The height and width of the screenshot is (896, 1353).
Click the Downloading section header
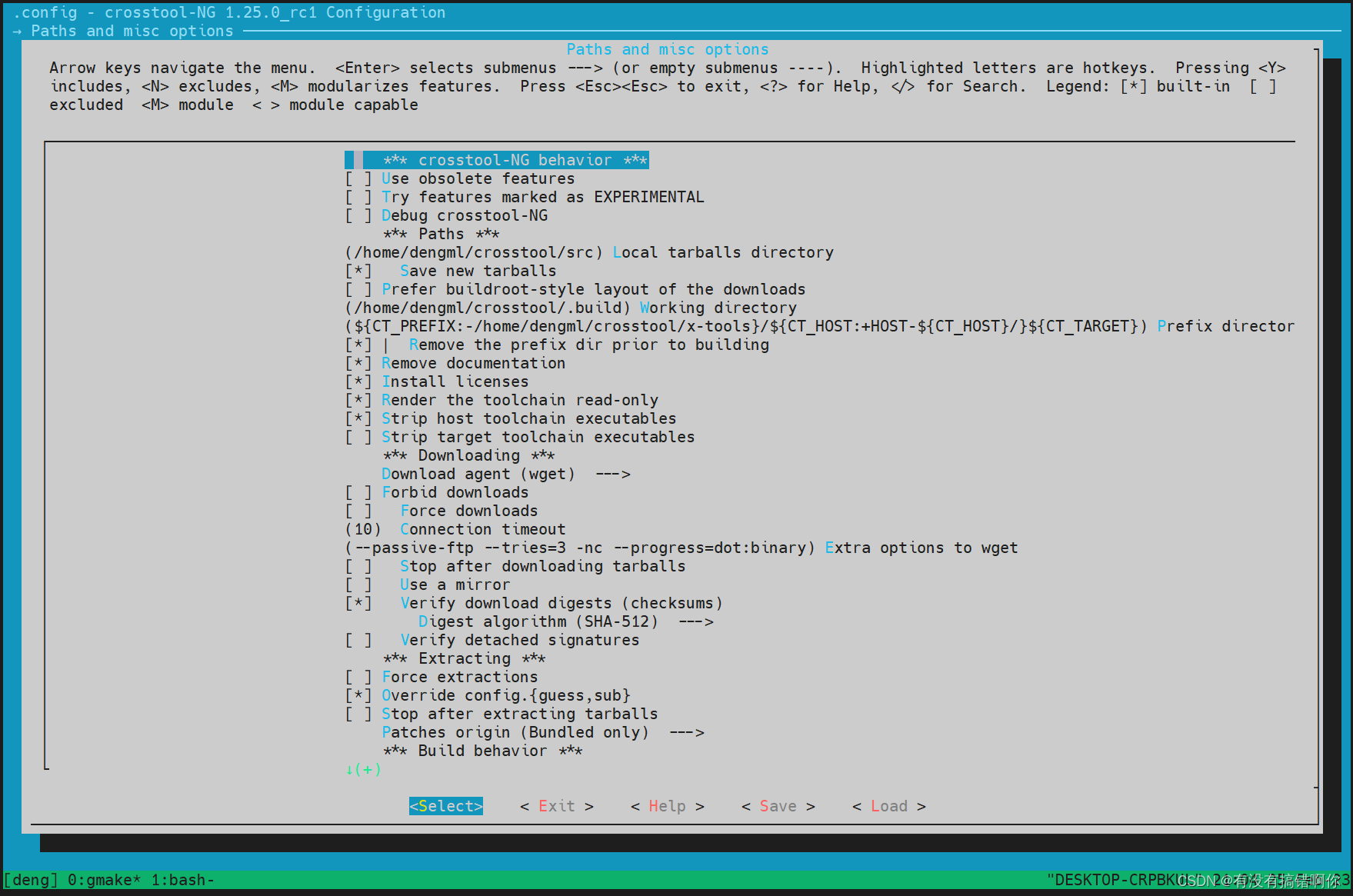coord(469,455)
